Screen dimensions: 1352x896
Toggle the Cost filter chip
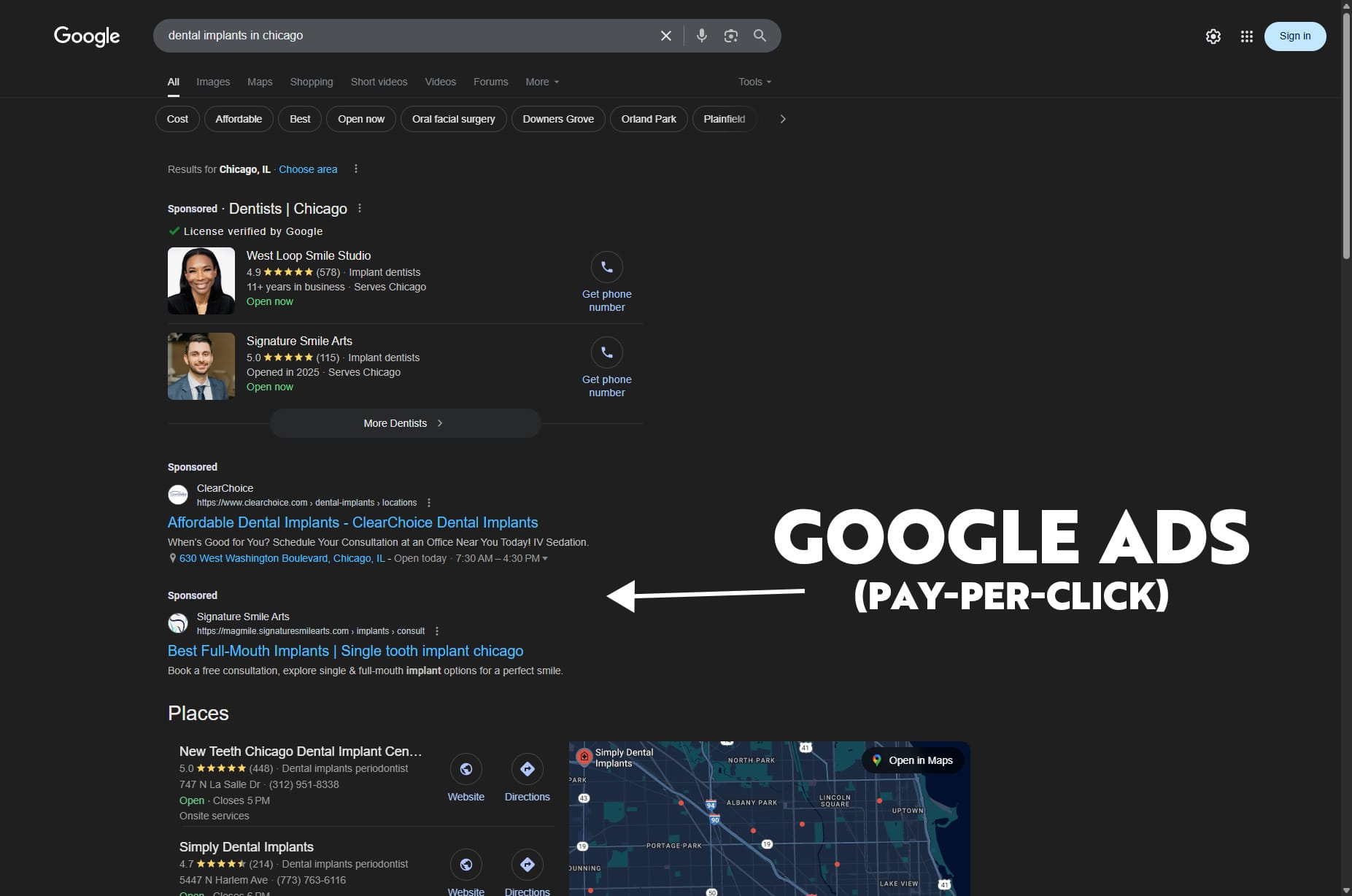[177, 118]
